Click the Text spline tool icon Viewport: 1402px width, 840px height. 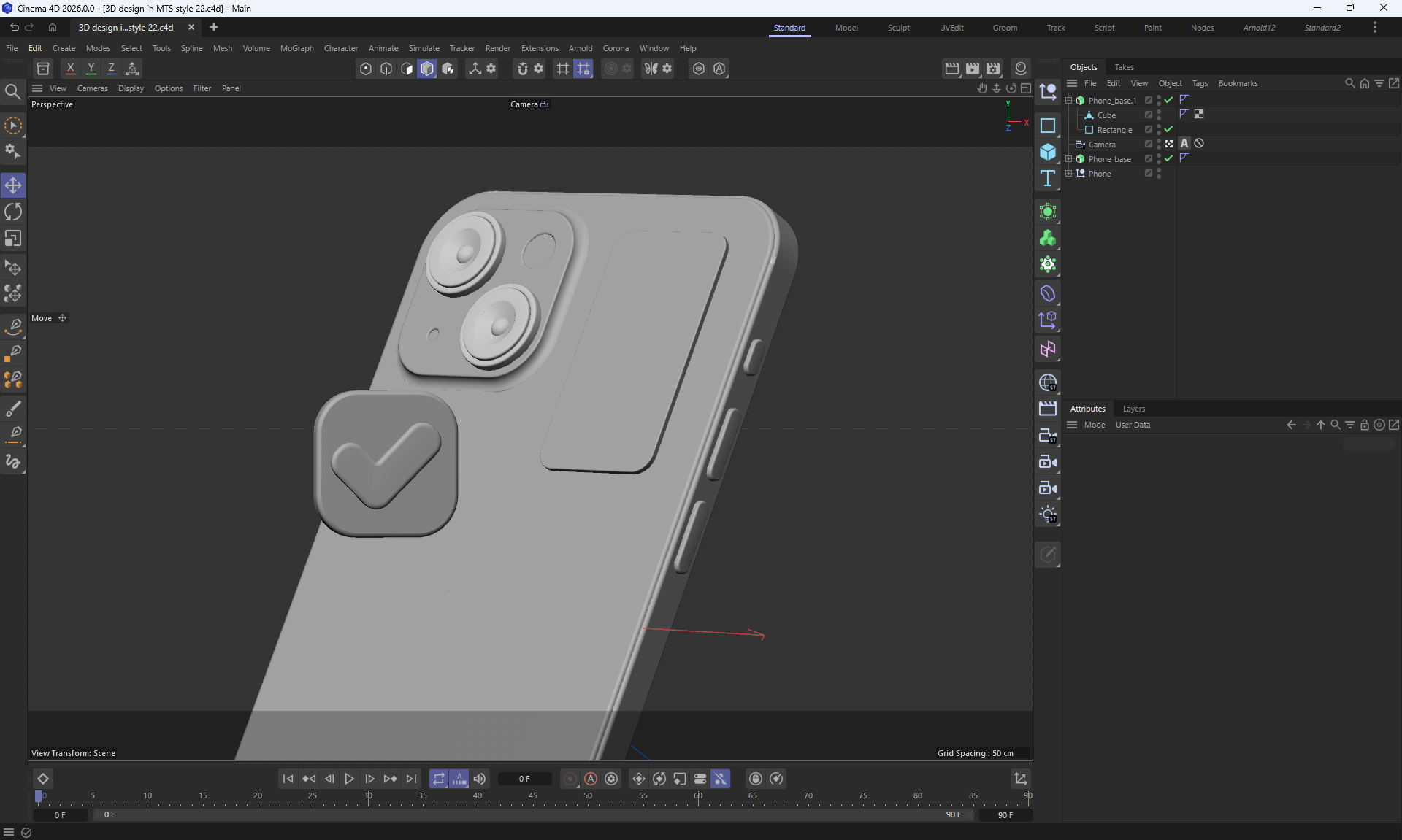point(1048,178)
